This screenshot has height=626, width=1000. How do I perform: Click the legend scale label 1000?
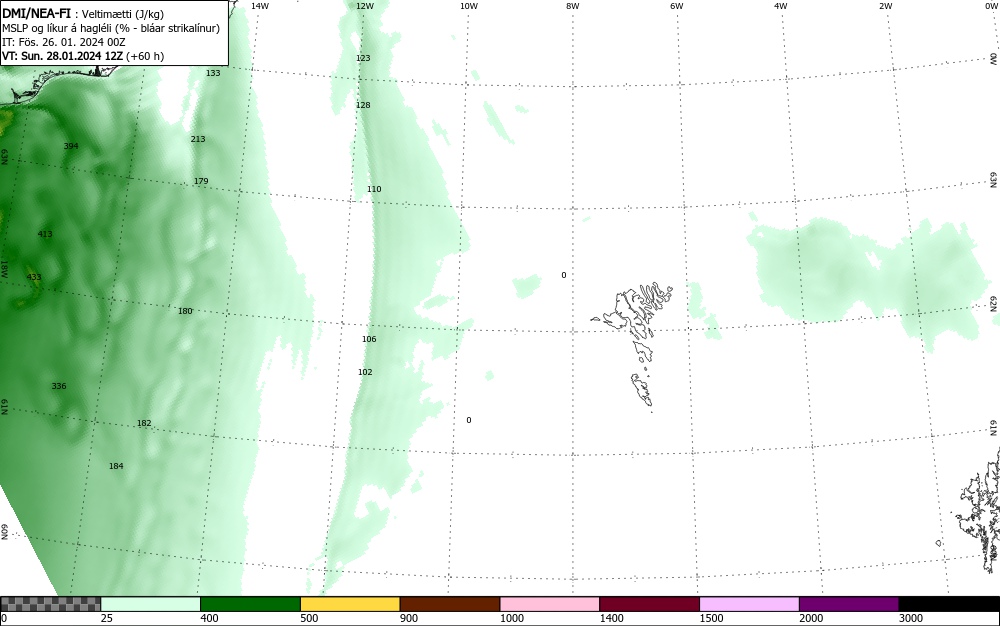pos(511,618)
